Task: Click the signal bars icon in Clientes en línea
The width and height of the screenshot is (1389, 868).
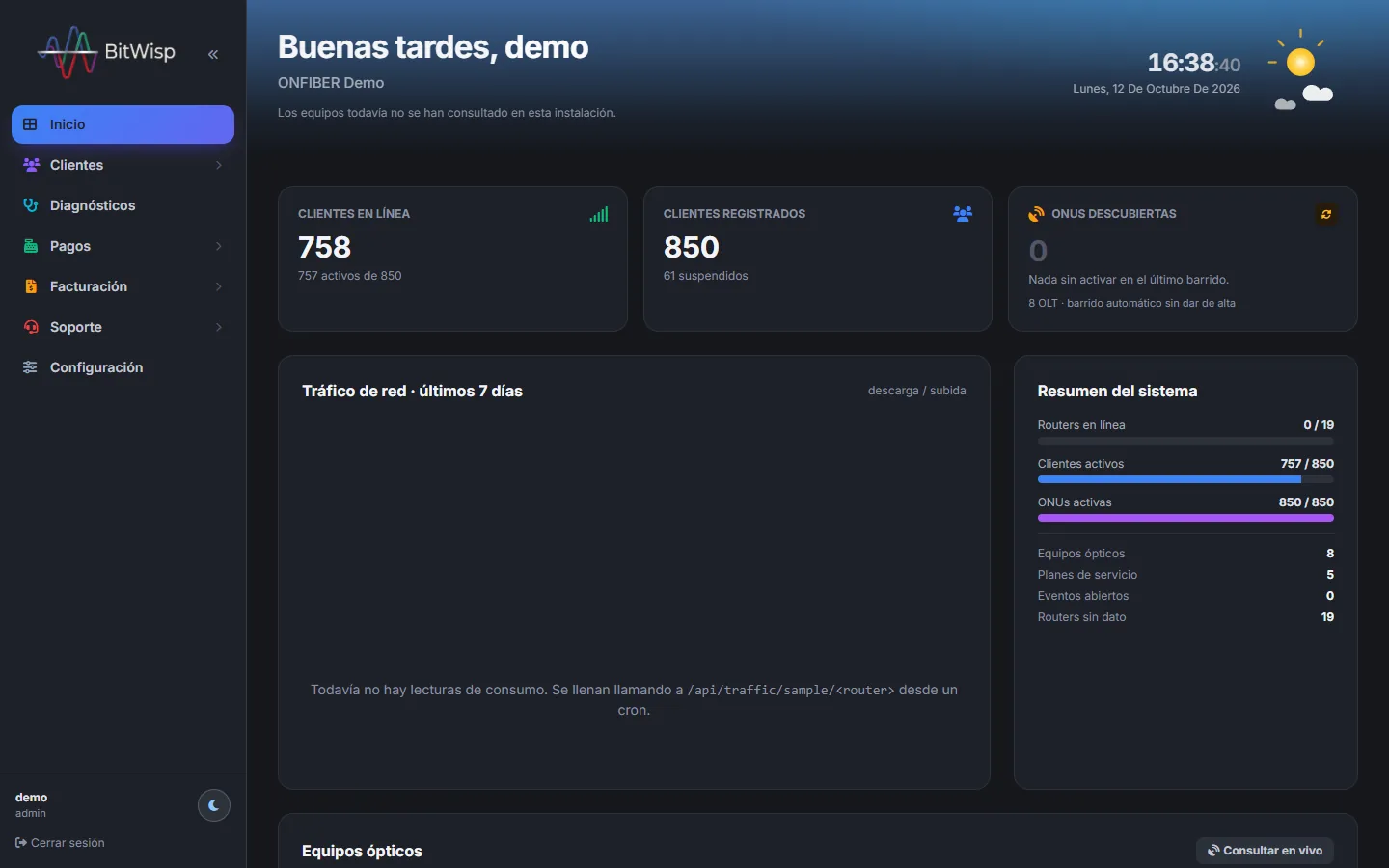Action: pyautogui.click(x=599, y=214)
